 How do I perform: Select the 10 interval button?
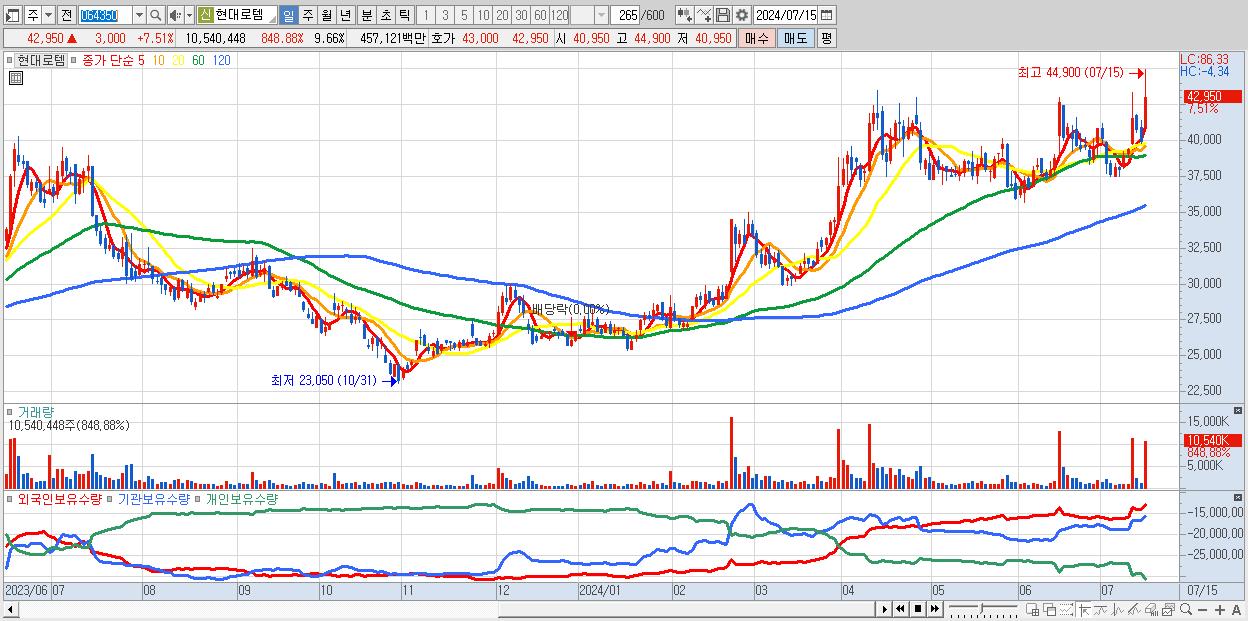(483, 15)
